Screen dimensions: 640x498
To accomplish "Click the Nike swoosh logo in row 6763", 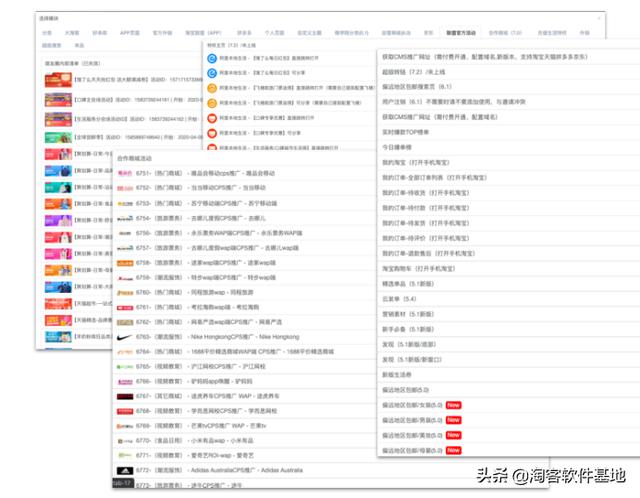I will click(124, 337).
